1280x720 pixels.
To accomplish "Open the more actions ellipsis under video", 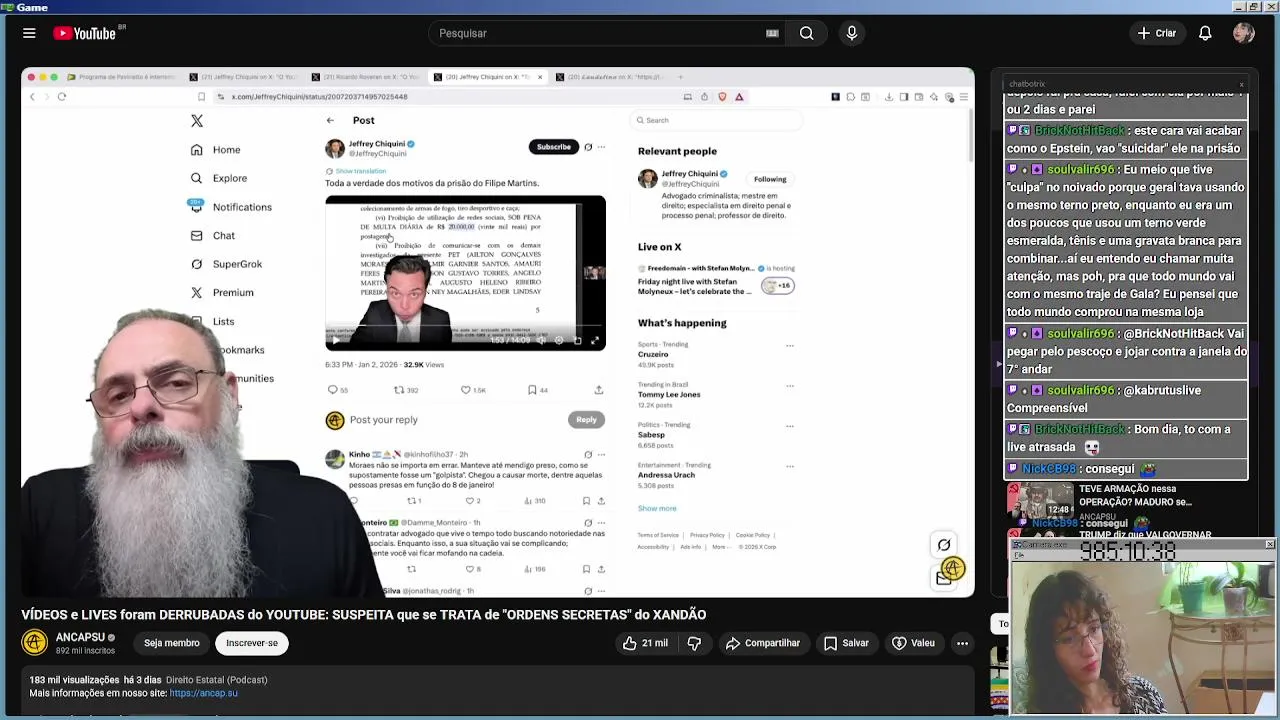I will [962, 643].
